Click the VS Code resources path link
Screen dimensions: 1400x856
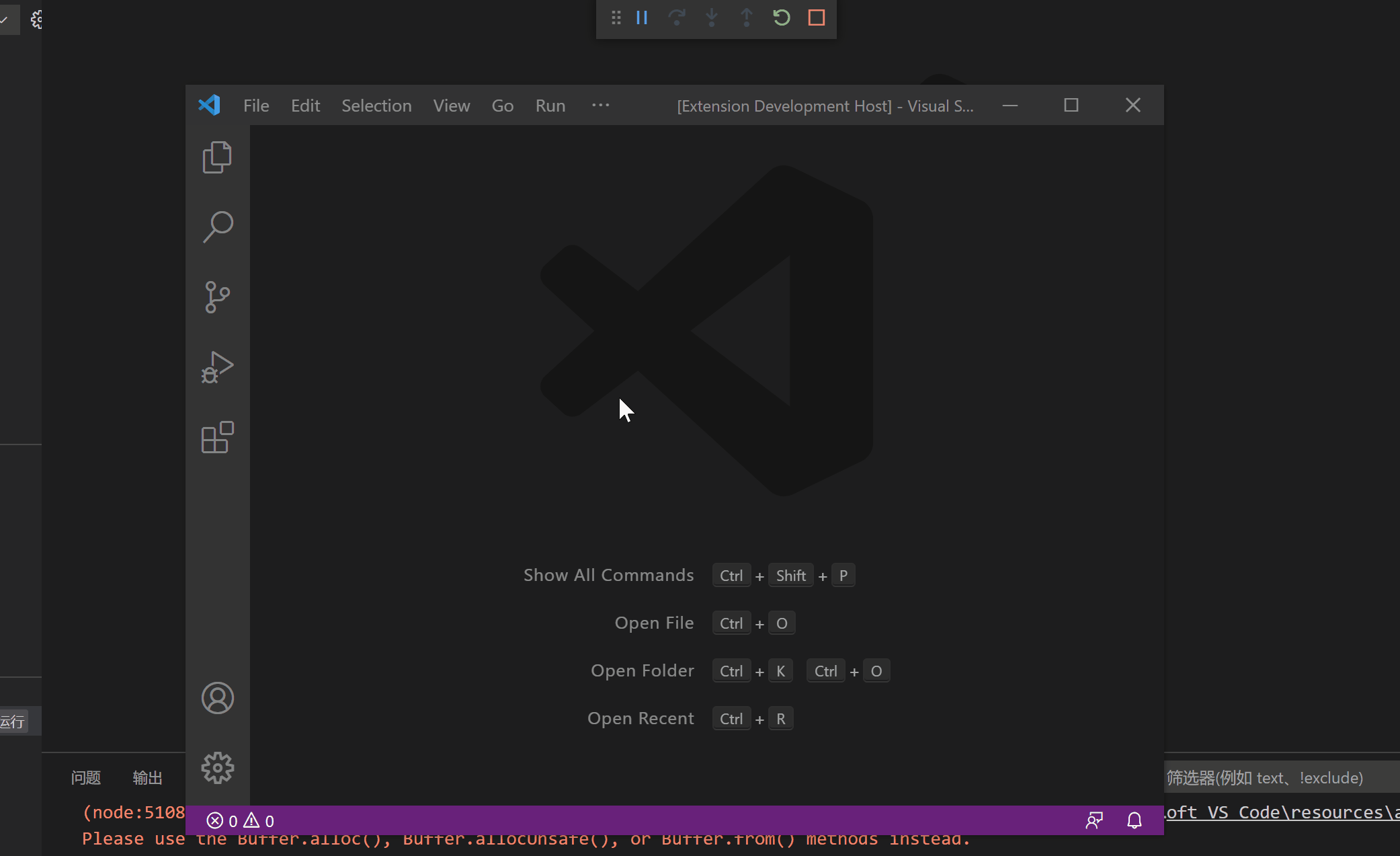[x=1282, y=812]
